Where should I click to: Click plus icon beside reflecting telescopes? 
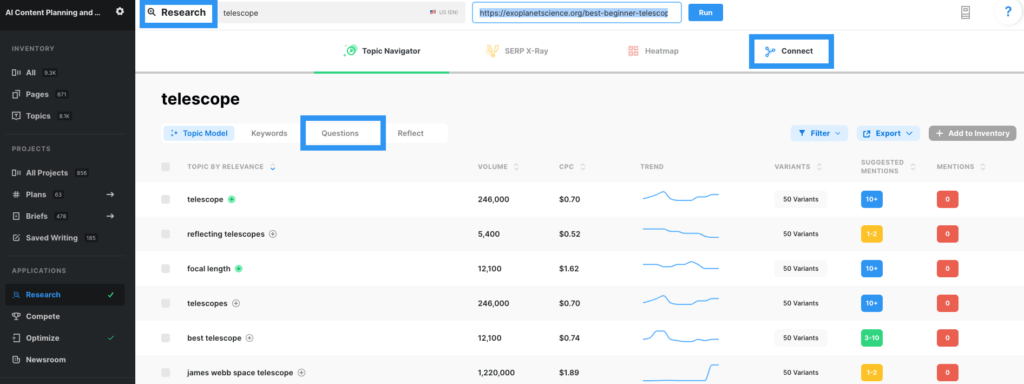273,234
